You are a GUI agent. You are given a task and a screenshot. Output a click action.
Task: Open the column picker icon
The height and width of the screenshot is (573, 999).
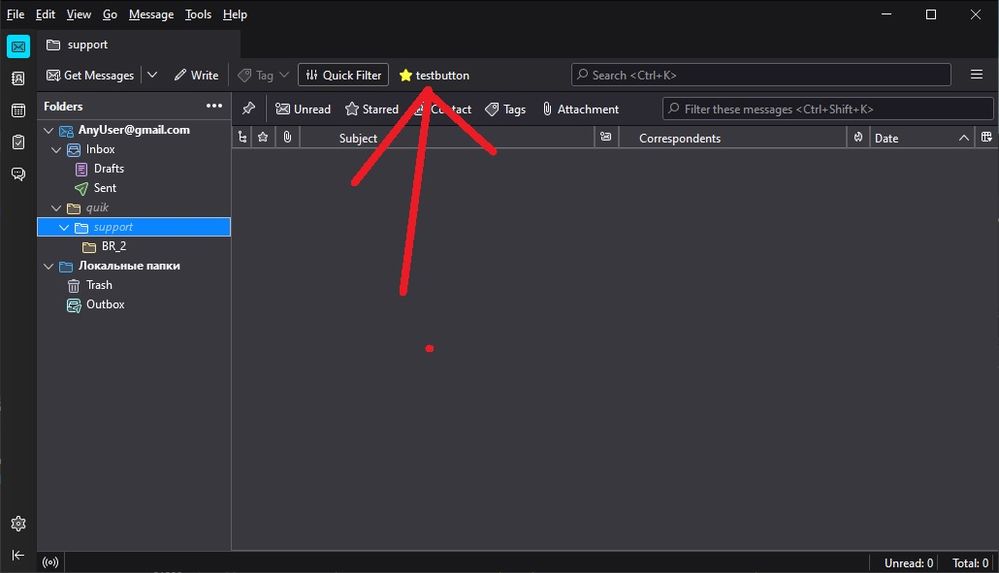[986, 137]
